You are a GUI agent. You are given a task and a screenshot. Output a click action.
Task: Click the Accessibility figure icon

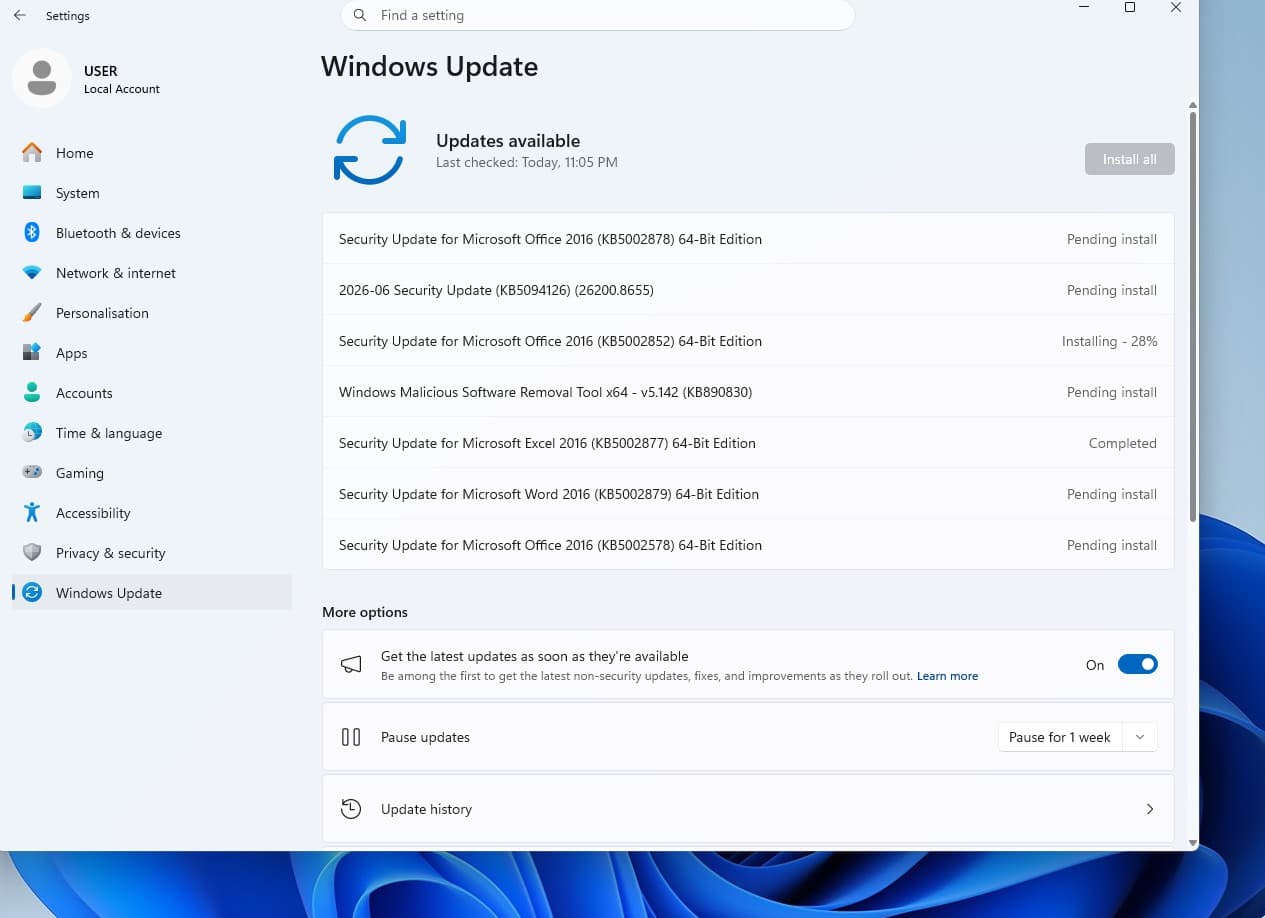(32, 513)
